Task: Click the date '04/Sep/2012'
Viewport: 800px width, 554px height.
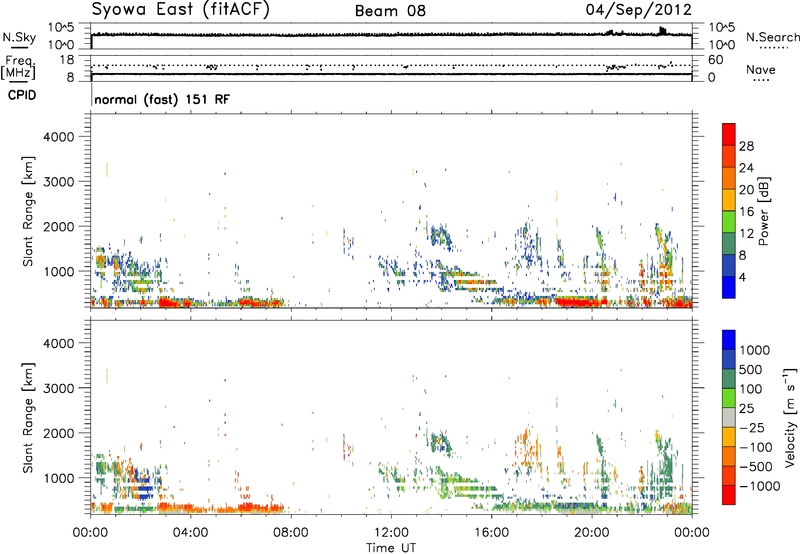Action: (639, 10)
